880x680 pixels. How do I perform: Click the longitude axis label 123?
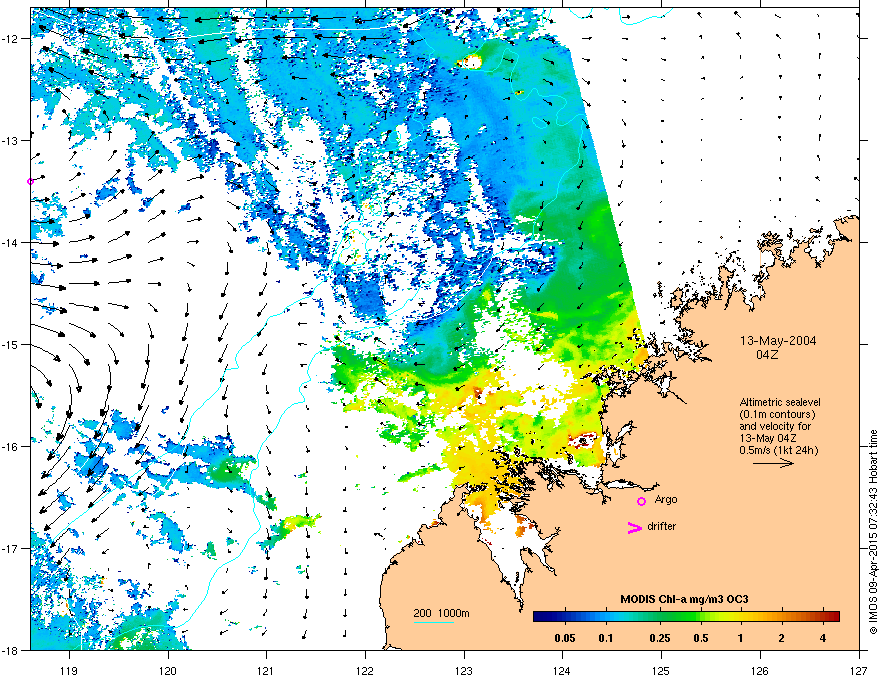tap(464, 670)
